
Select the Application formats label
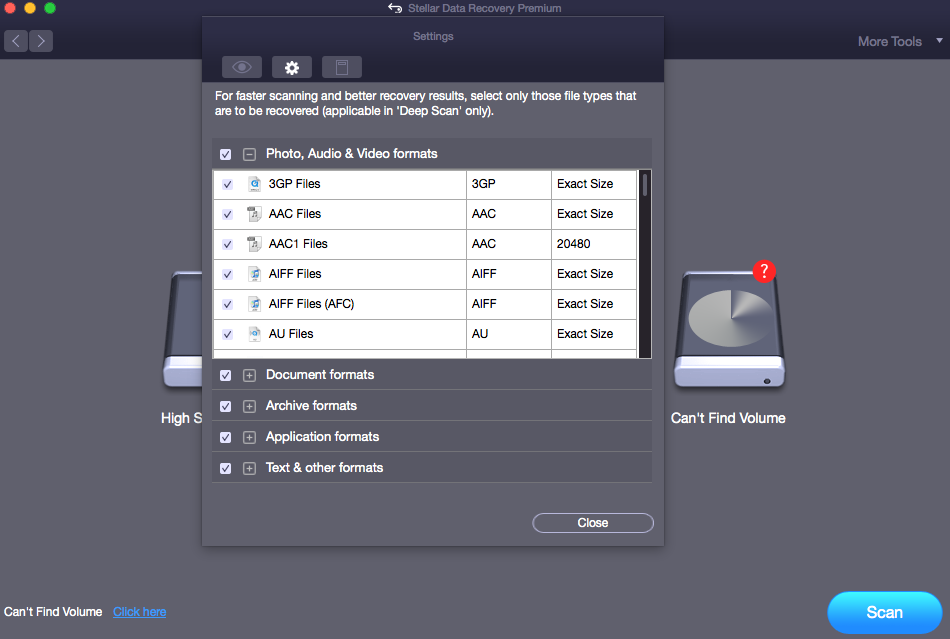click(x=322, y=436)
